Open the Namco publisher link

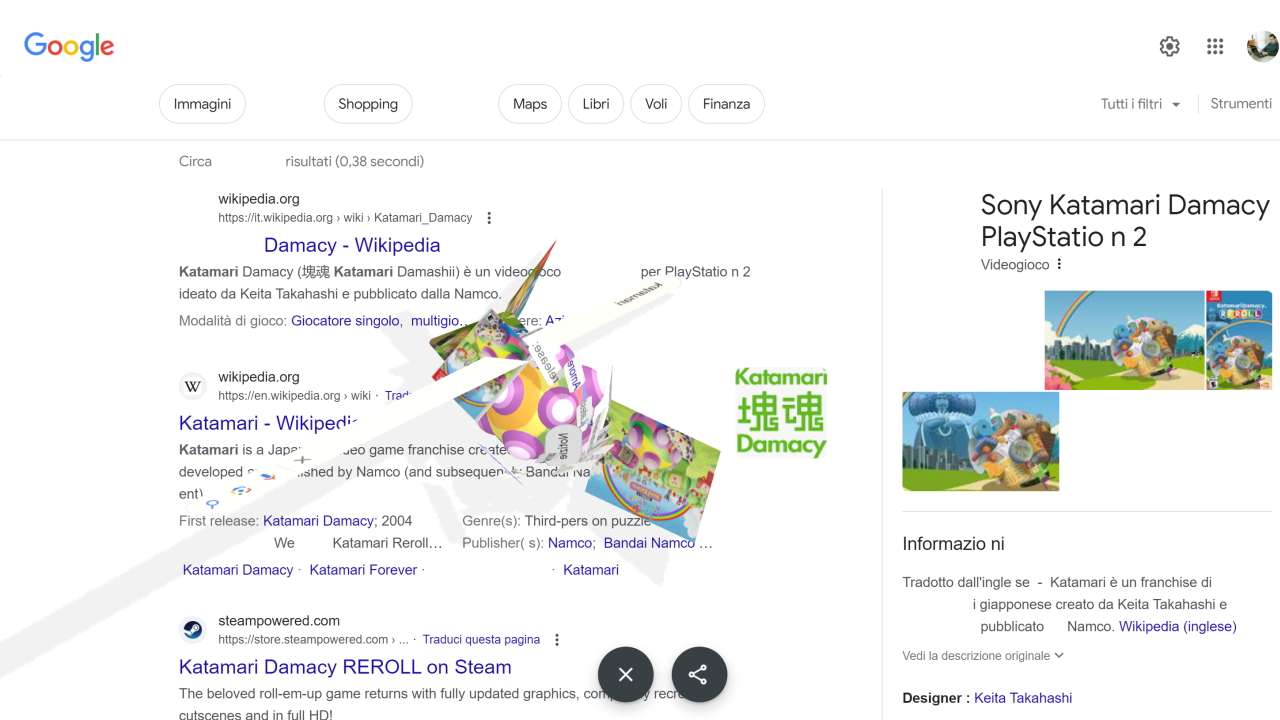(x=570, y=543)
